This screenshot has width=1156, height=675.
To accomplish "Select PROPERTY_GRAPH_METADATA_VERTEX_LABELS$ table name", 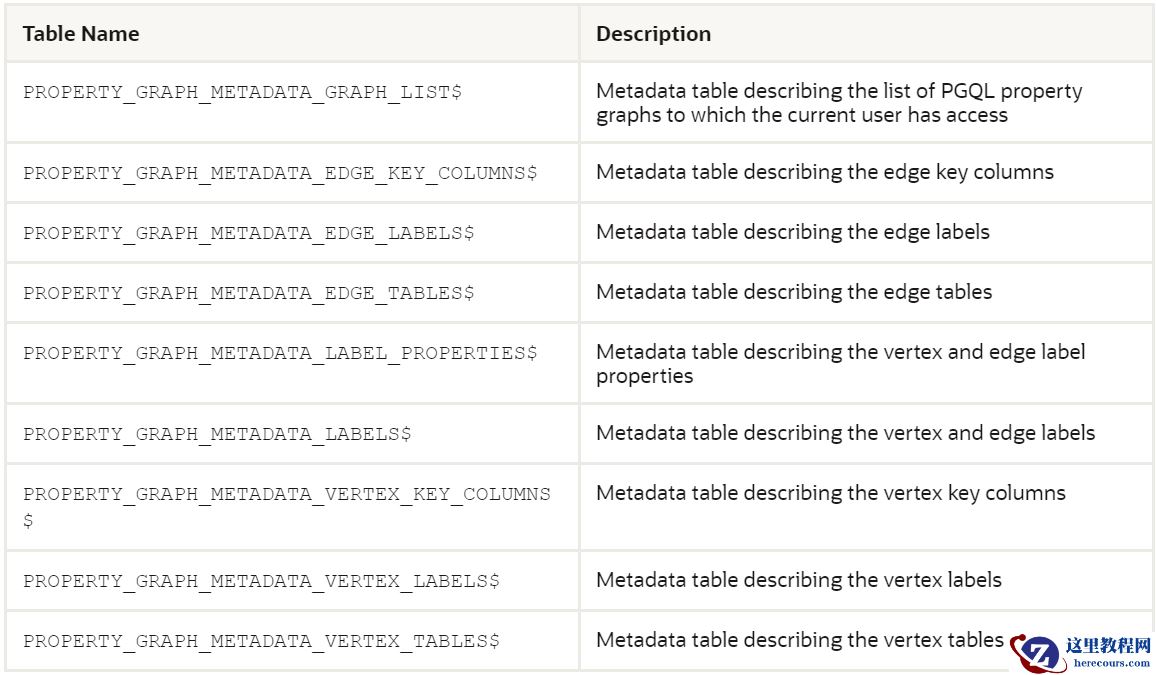I will pyautogui.click(x=261, y=581).
